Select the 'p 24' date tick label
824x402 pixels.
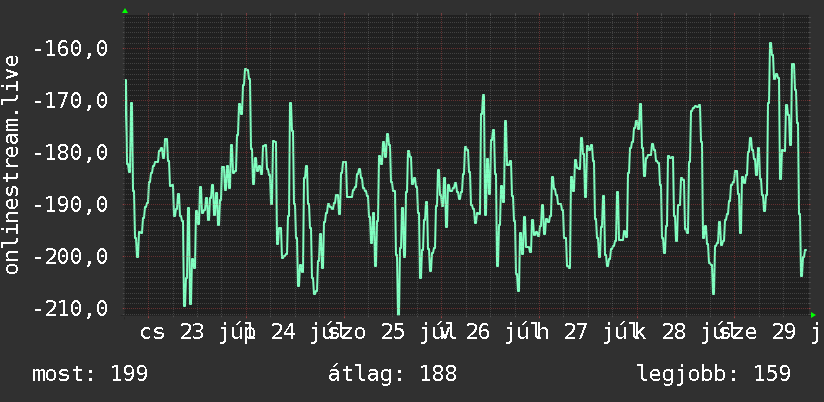coord(270,332)
